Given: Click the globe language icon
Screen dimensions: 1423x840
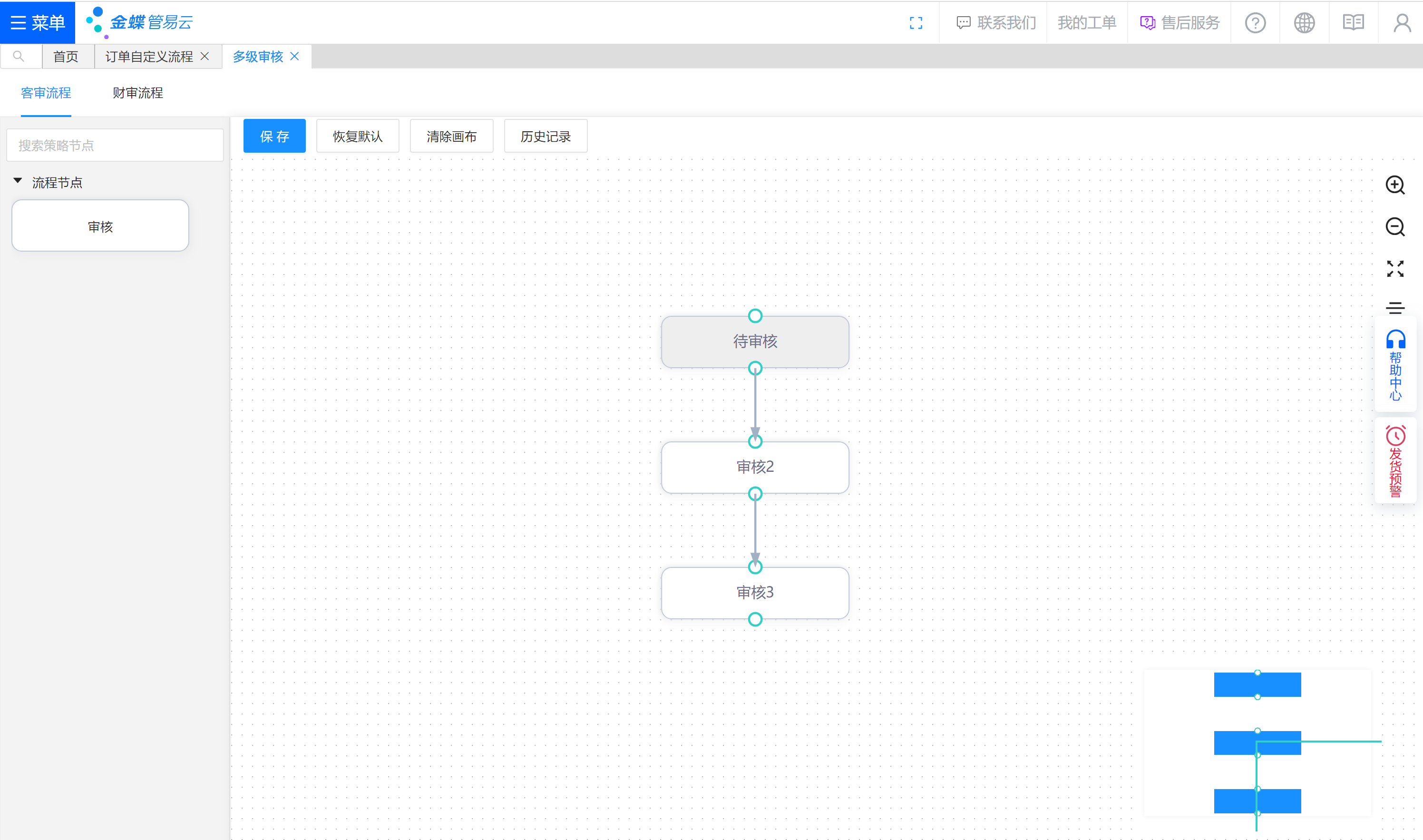Looking at the screenshot, I should click(x=1304, y=23).
